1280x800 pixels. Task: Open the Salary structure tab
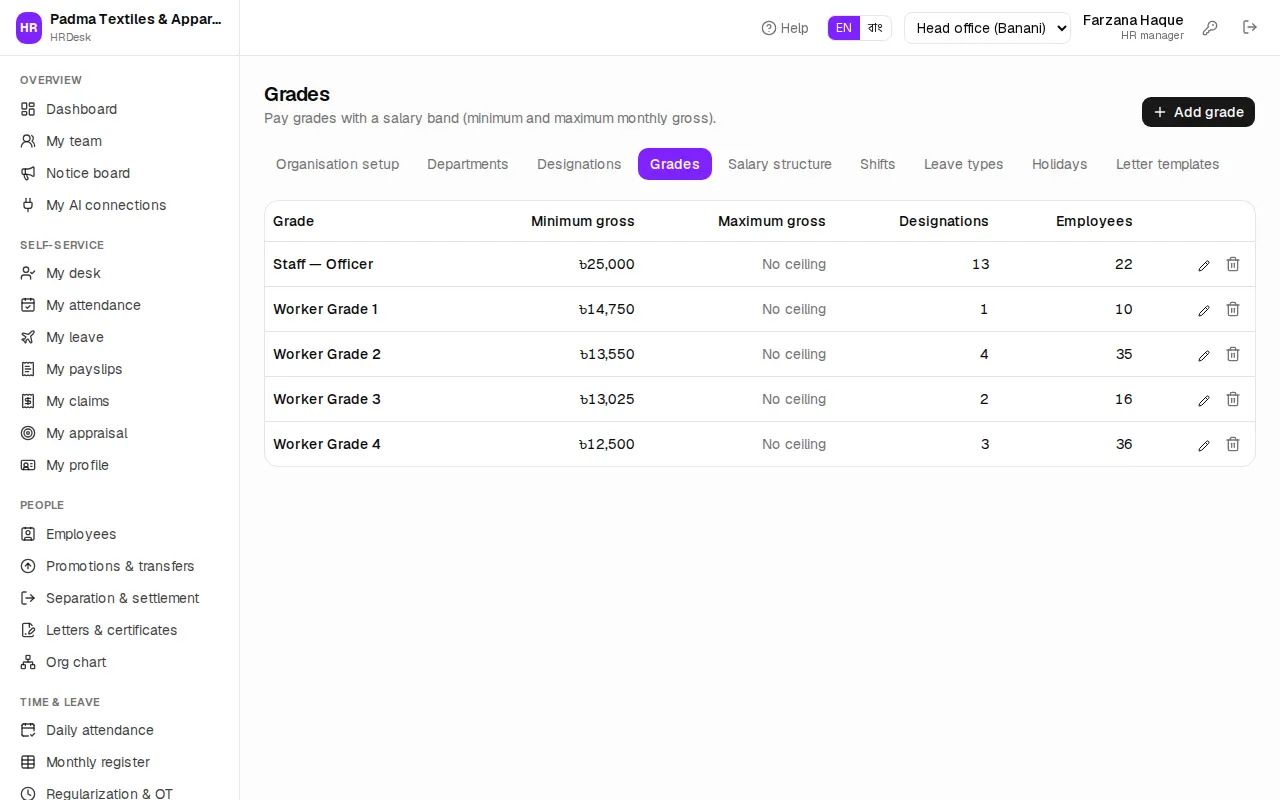[780, 164]
